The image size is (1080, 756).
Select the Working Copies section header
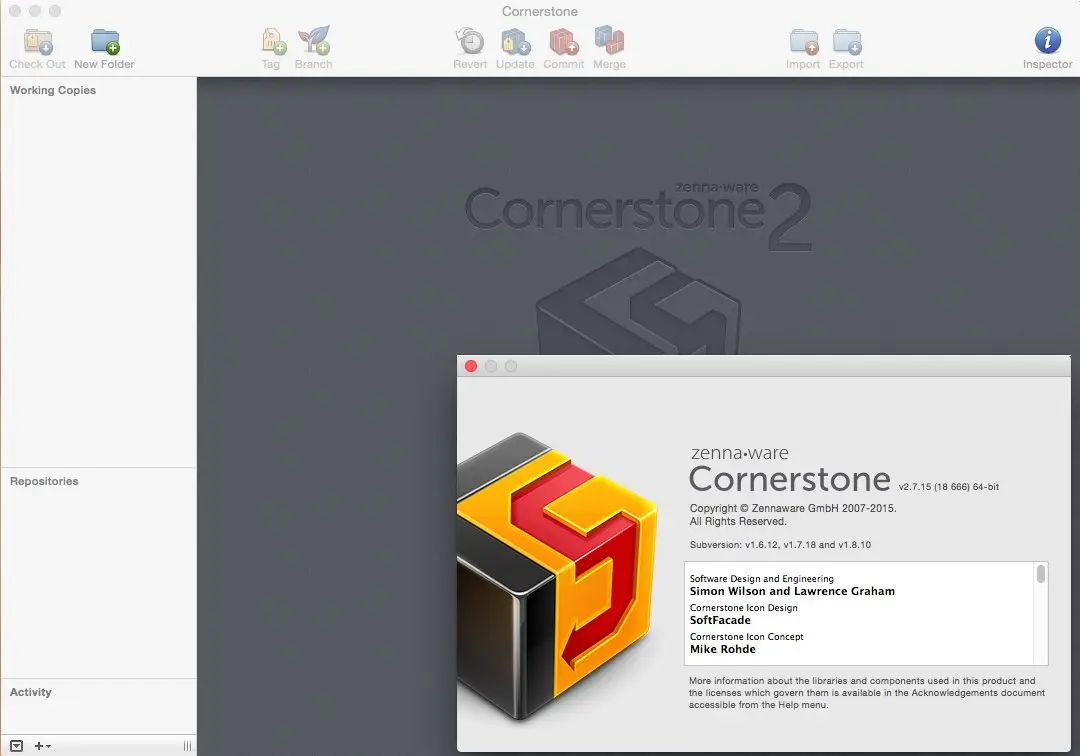click(x=52, y=90)
